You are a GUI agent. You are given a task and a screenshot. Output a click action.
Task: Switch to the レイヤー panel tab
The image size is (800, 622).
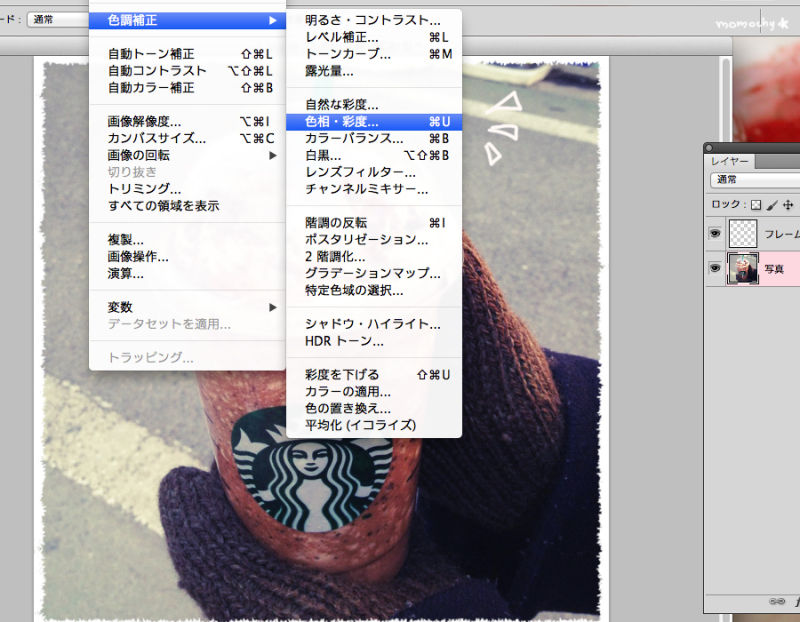click(730, 161)
